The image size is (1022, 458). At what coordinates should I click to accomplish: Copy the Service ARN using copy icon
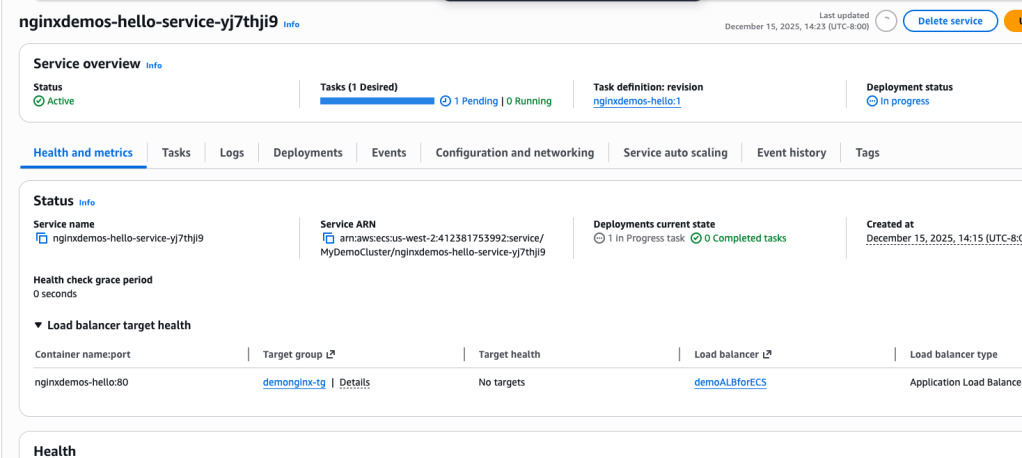click(x=328, y=239)
